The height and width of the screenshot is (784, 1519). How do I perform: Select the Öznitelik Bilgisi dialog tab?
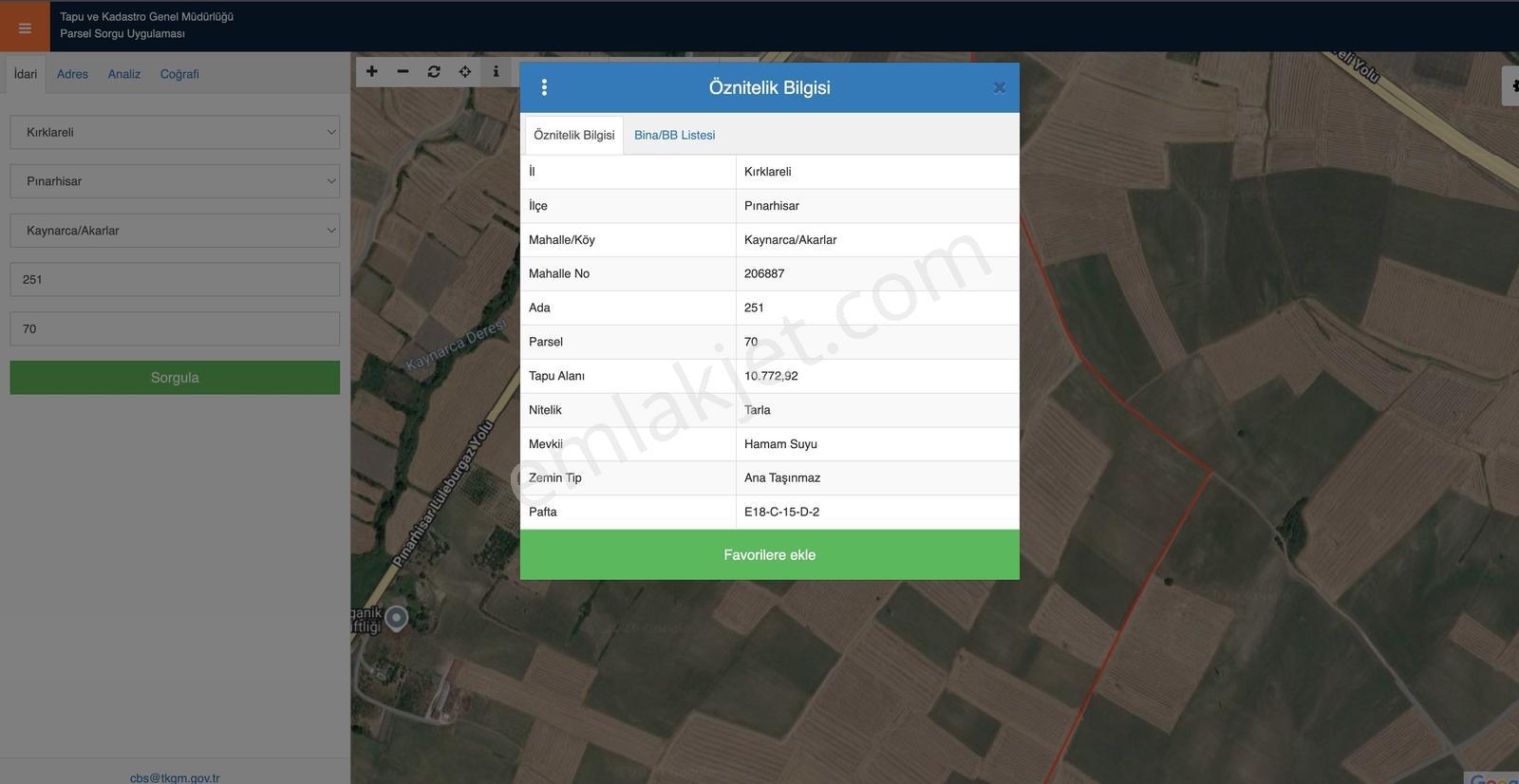[574, 135]
